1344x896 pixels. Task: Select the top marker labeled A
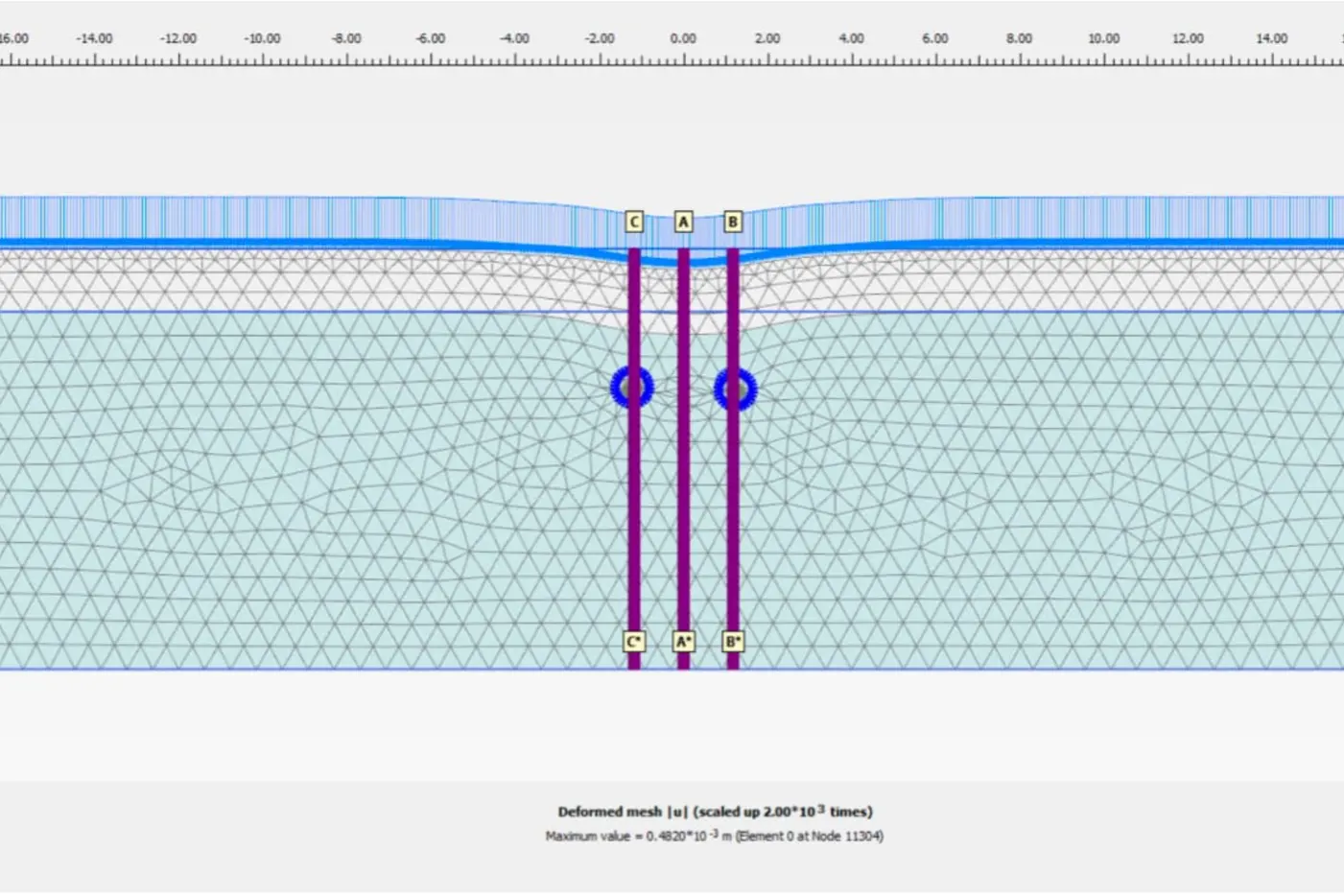coord(683,222)
